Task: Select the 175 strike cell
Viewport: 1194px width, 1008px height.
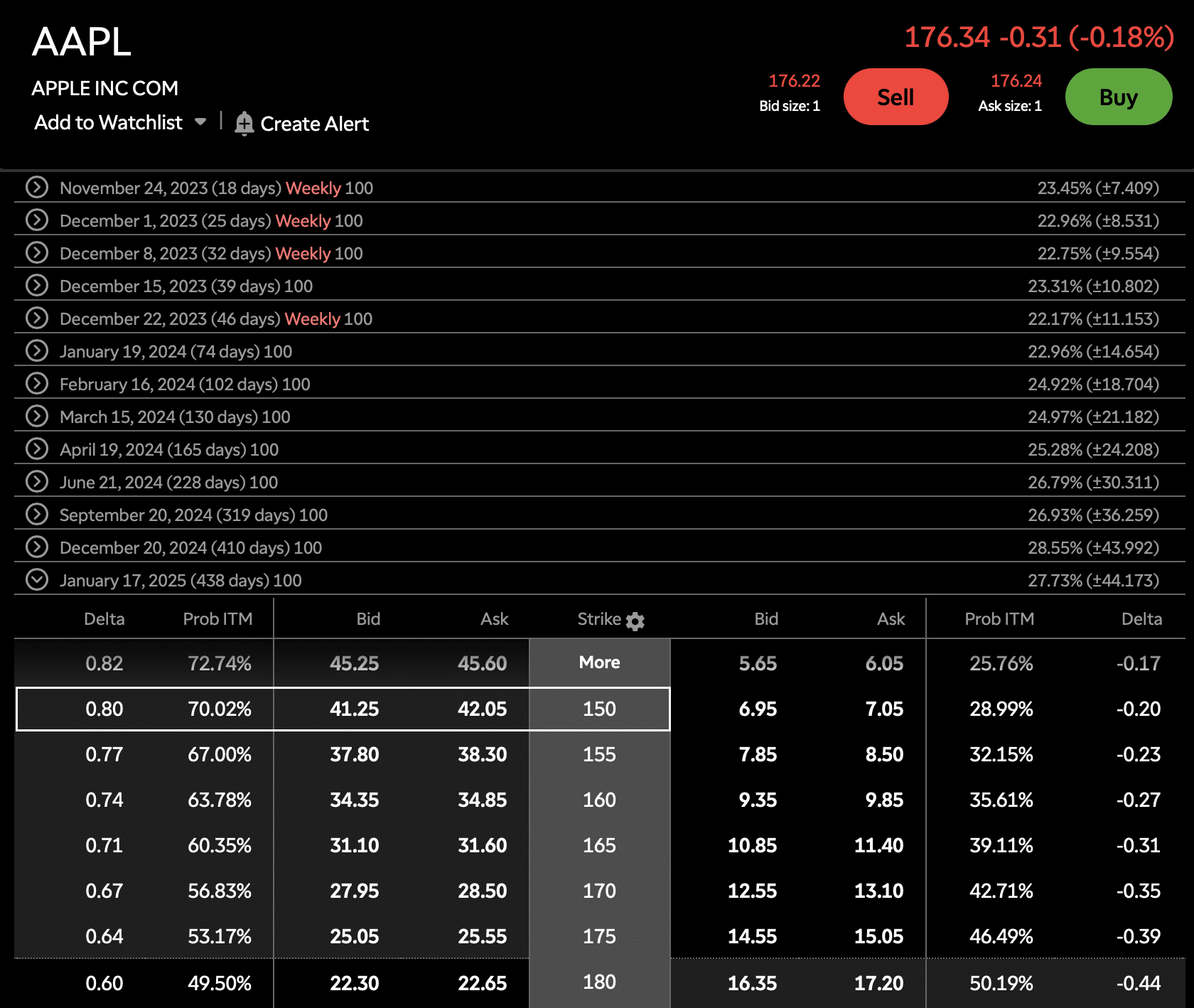Action: (x=600, y=936)
